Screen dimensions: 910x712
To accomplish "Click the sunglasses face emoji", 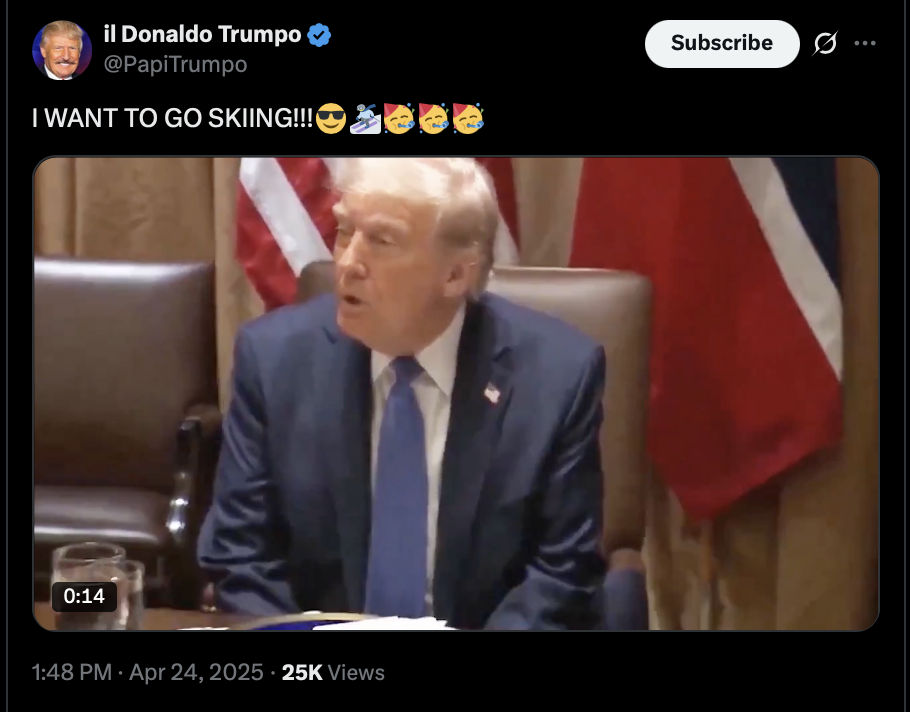I will pos(331,118).
